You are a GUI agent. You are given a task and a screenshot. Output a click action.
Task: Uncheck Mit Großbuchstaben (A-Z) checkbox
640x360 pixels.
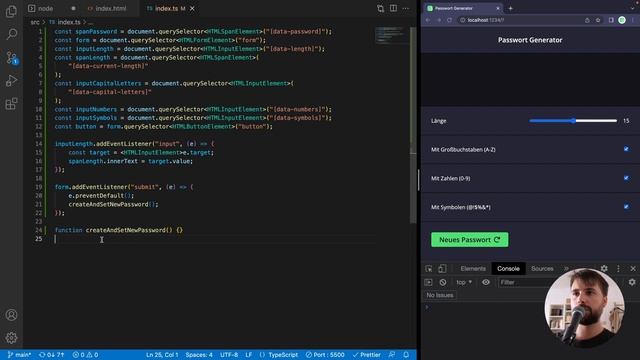tap(626, 149)
